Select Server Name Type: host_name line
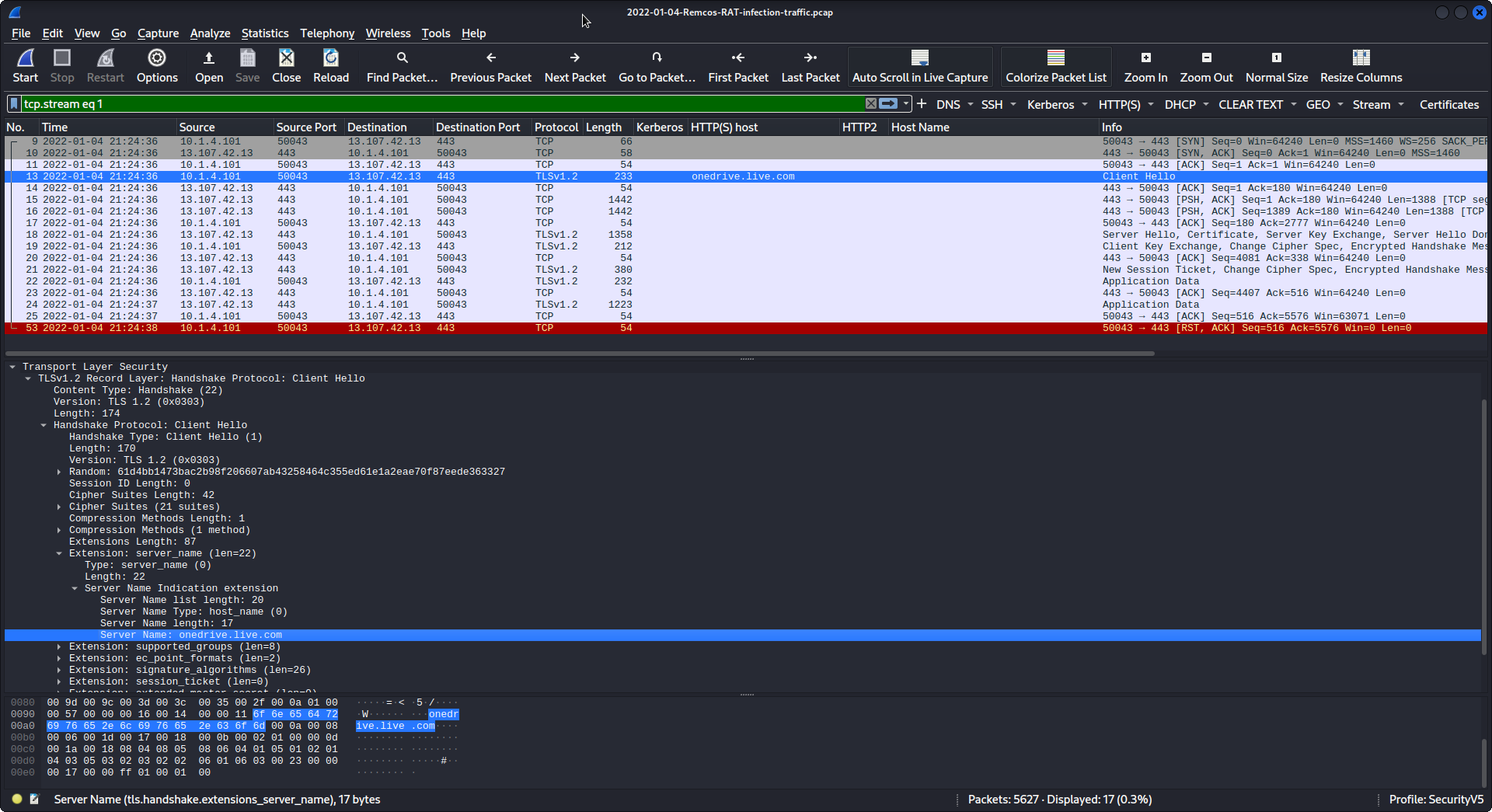 tap(193, 612)
